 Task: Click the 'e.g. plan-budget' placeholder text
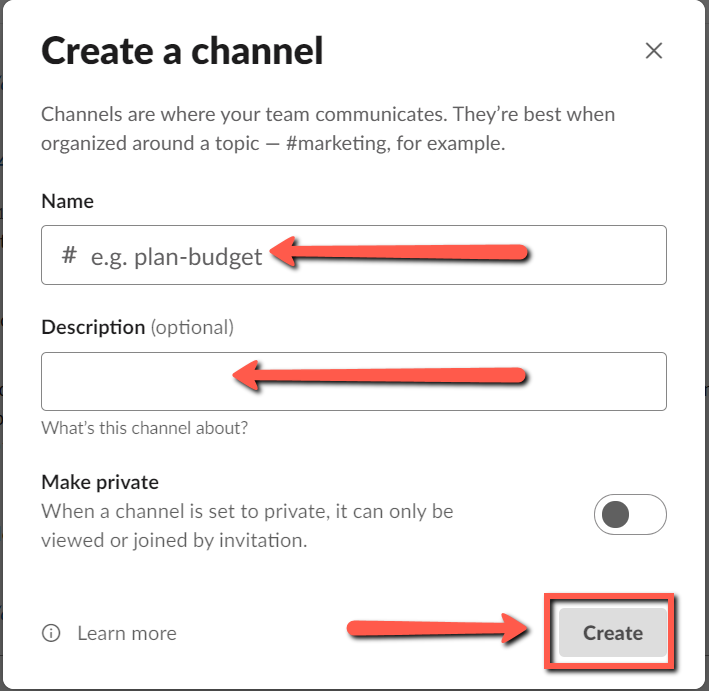point(177,257)
